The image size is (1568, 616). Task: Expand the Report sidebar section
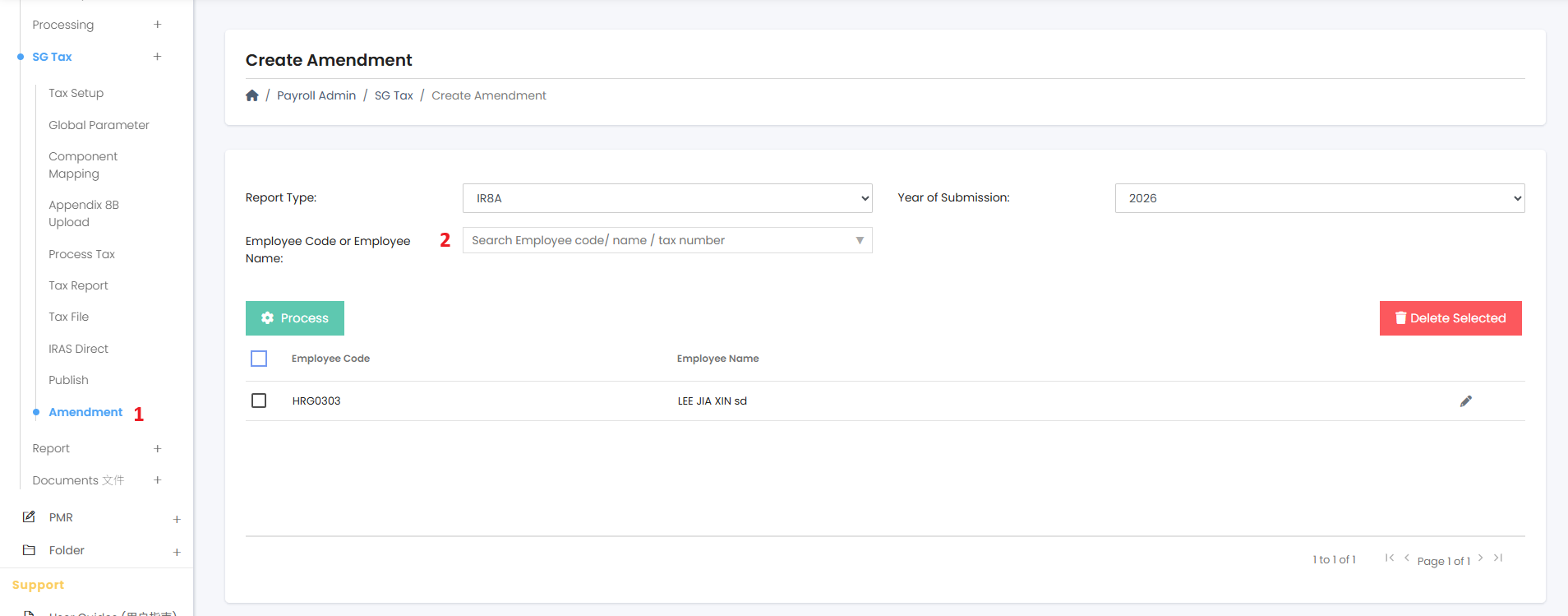[157, 448]
